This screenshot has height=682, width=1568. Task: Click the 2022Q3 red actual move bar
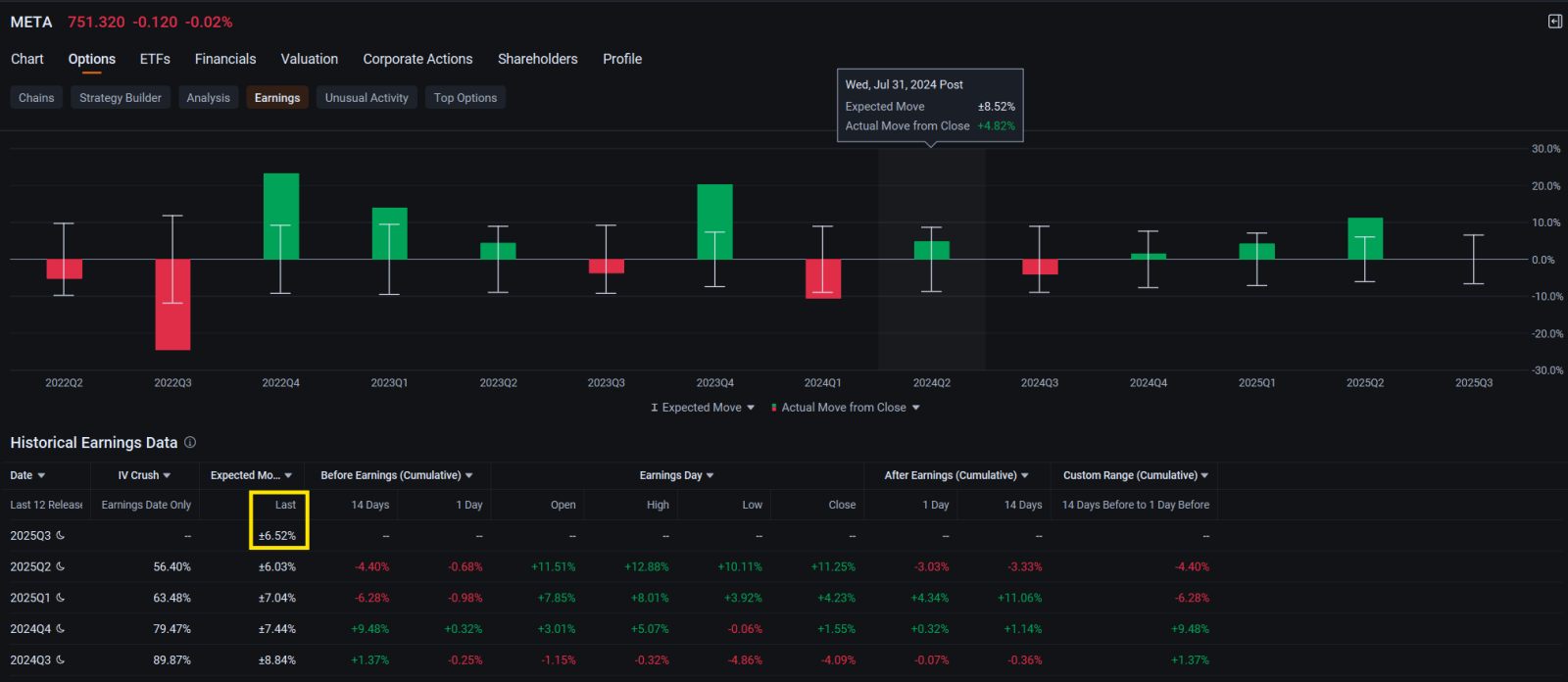click(172, 304)
